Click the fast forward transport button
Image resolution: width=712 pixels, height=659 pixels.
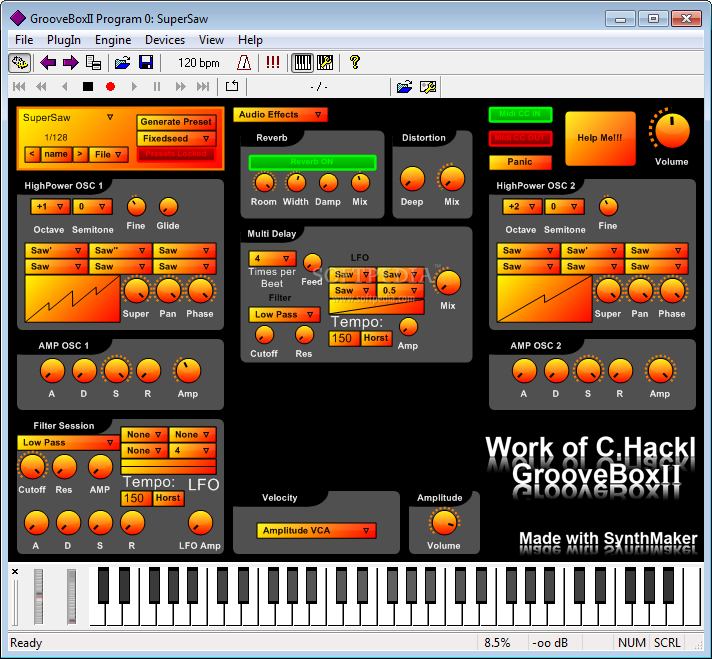click(180, 87)
